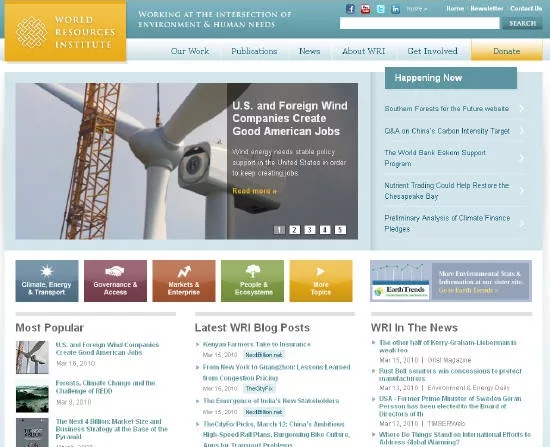The width and height of the screenshot is (550, 447).
Task: Open the LinkedIn icon in header
Action: (x=395, y=9)
